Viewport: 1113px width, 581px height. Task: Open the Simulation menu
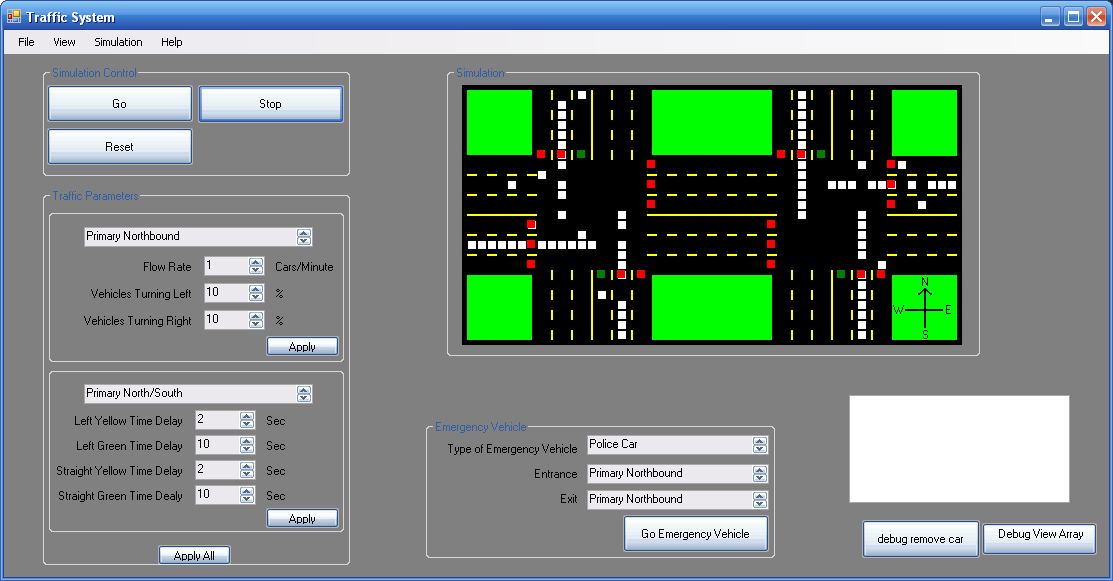coord(118,42)
